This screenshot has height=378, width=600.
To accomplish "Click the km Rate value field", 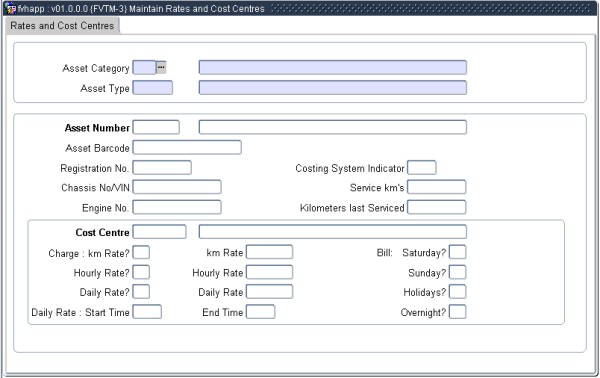I will pyautogui.click(x=270, y=252).
